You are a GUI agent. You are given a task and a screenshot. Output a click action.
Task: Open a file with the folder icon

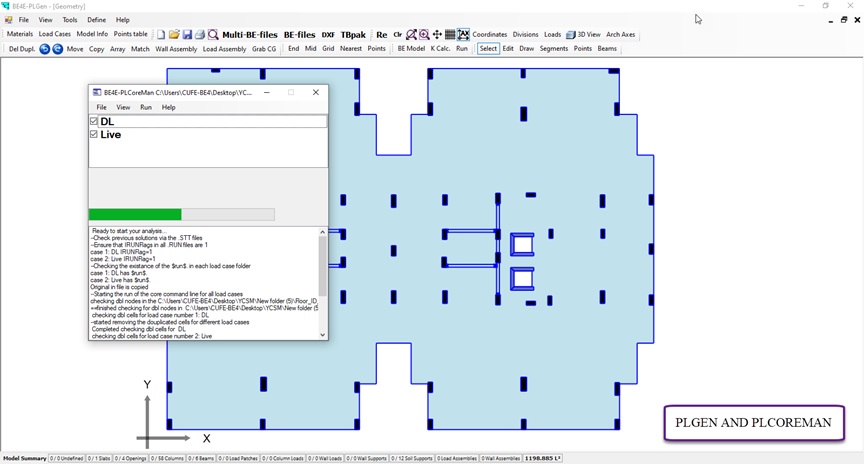pyautogui.click(x=174, y=35)
